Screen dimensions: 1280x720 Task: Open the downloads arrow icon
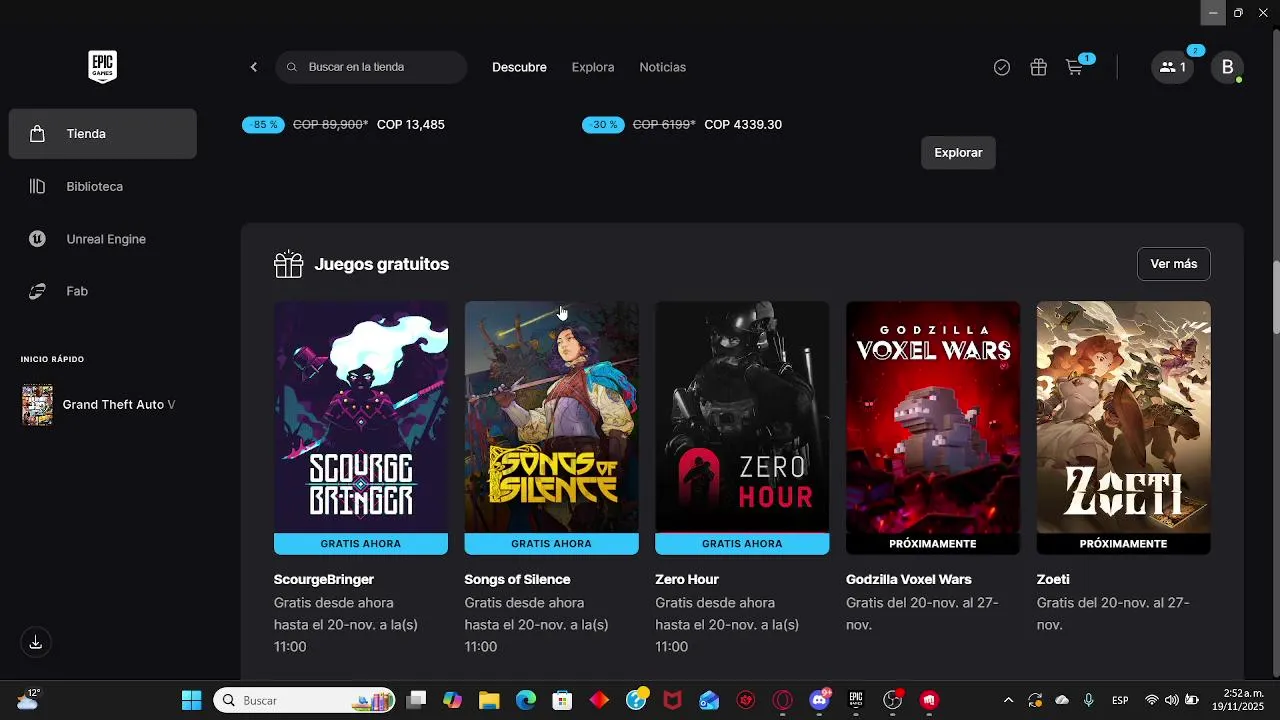tap(36, 642)
